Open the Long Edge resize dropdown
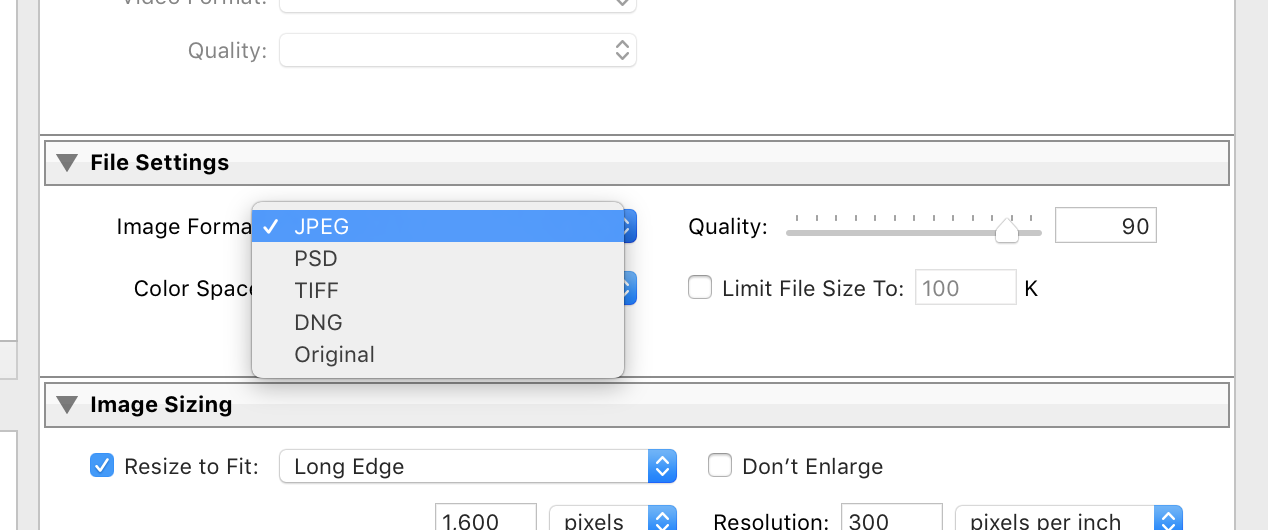This screenshot has height=530, width=1268. (x=478, y=466)
